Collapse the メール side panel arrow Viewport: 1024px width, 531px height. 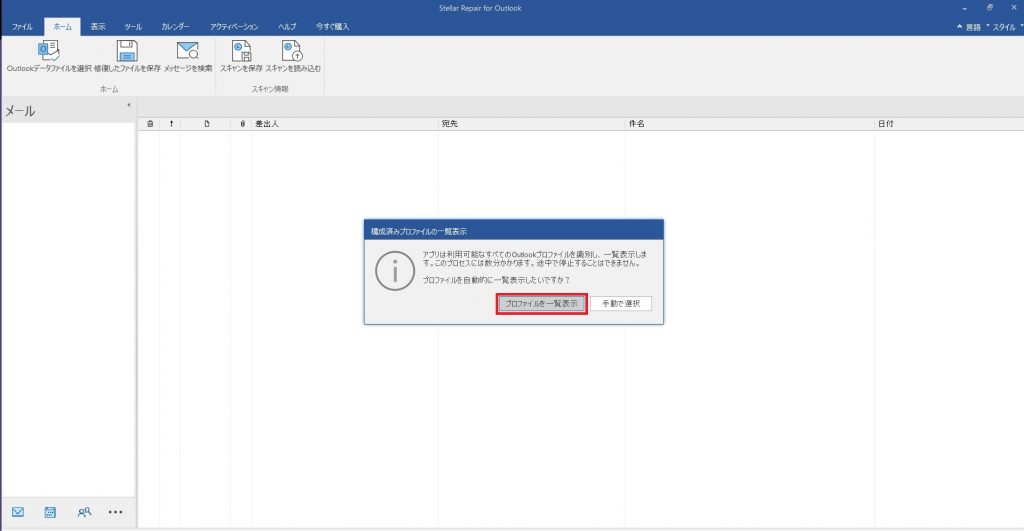click(x=129, y=105)
